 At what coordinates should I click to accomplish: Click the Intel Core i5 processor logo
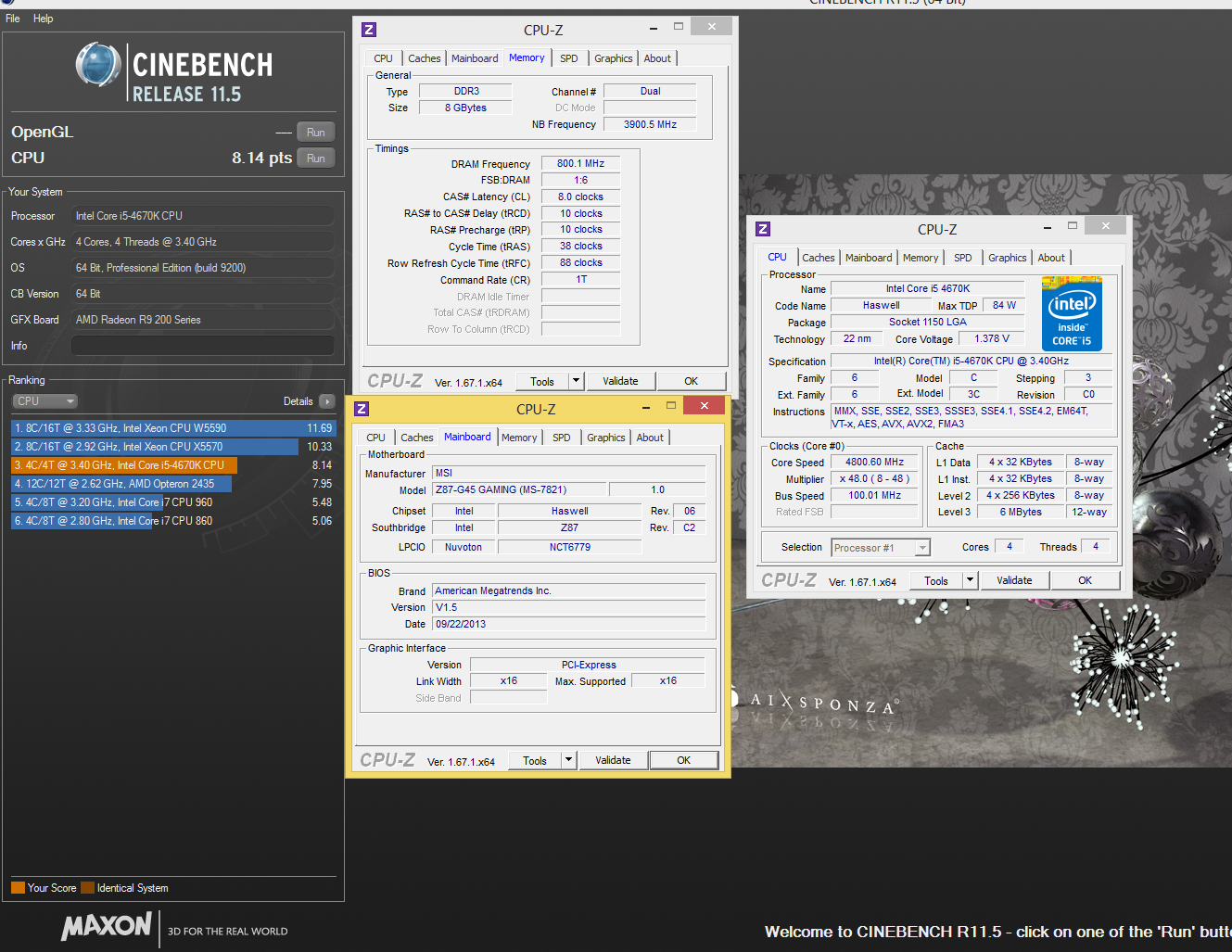tap(1073, 313)
